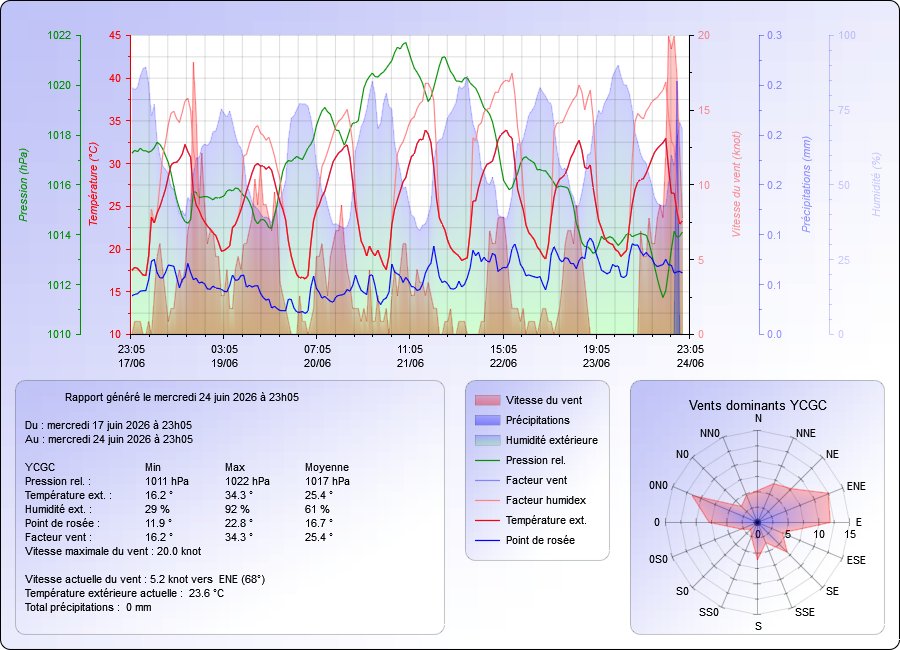Click the 'Moyenne' column header
Viewport: 900px width, 650px height.
[327, 467]
